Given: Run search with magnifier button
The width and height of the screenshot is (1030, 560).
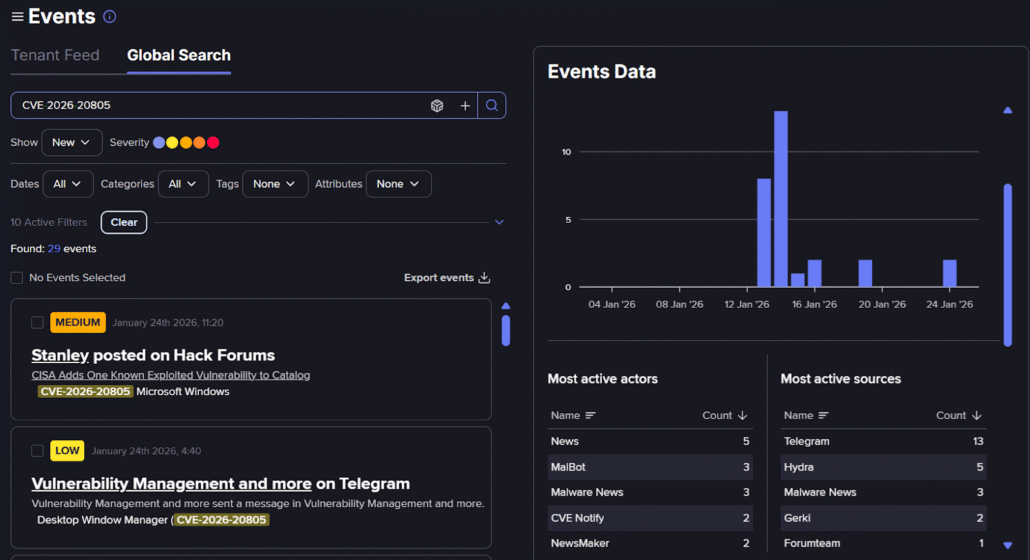Looking at the screenshot, I should click(x=492, y=106).
